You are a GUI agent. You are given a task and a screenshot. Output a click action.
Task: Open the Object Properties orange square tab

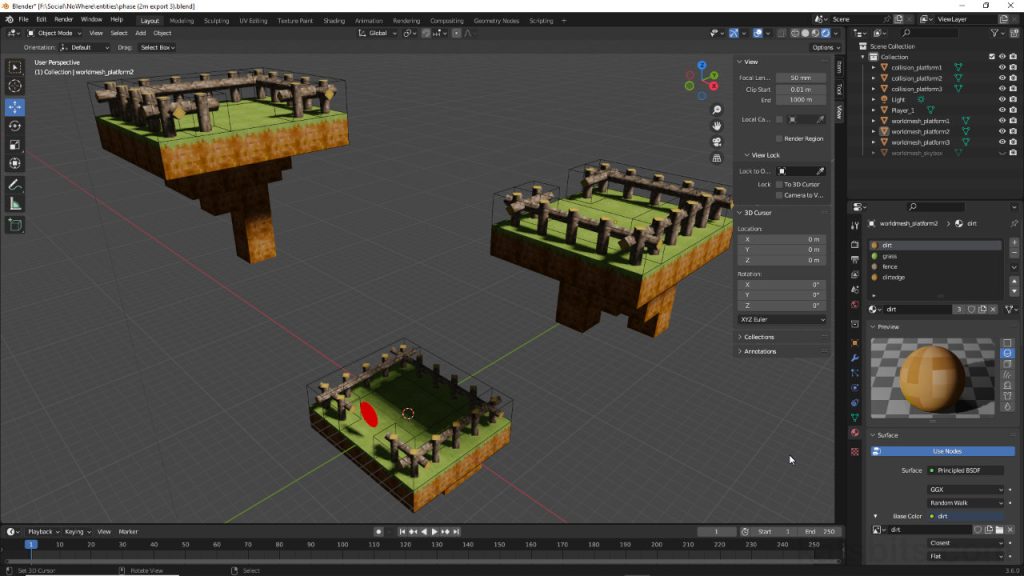click(x=854, y=343)
